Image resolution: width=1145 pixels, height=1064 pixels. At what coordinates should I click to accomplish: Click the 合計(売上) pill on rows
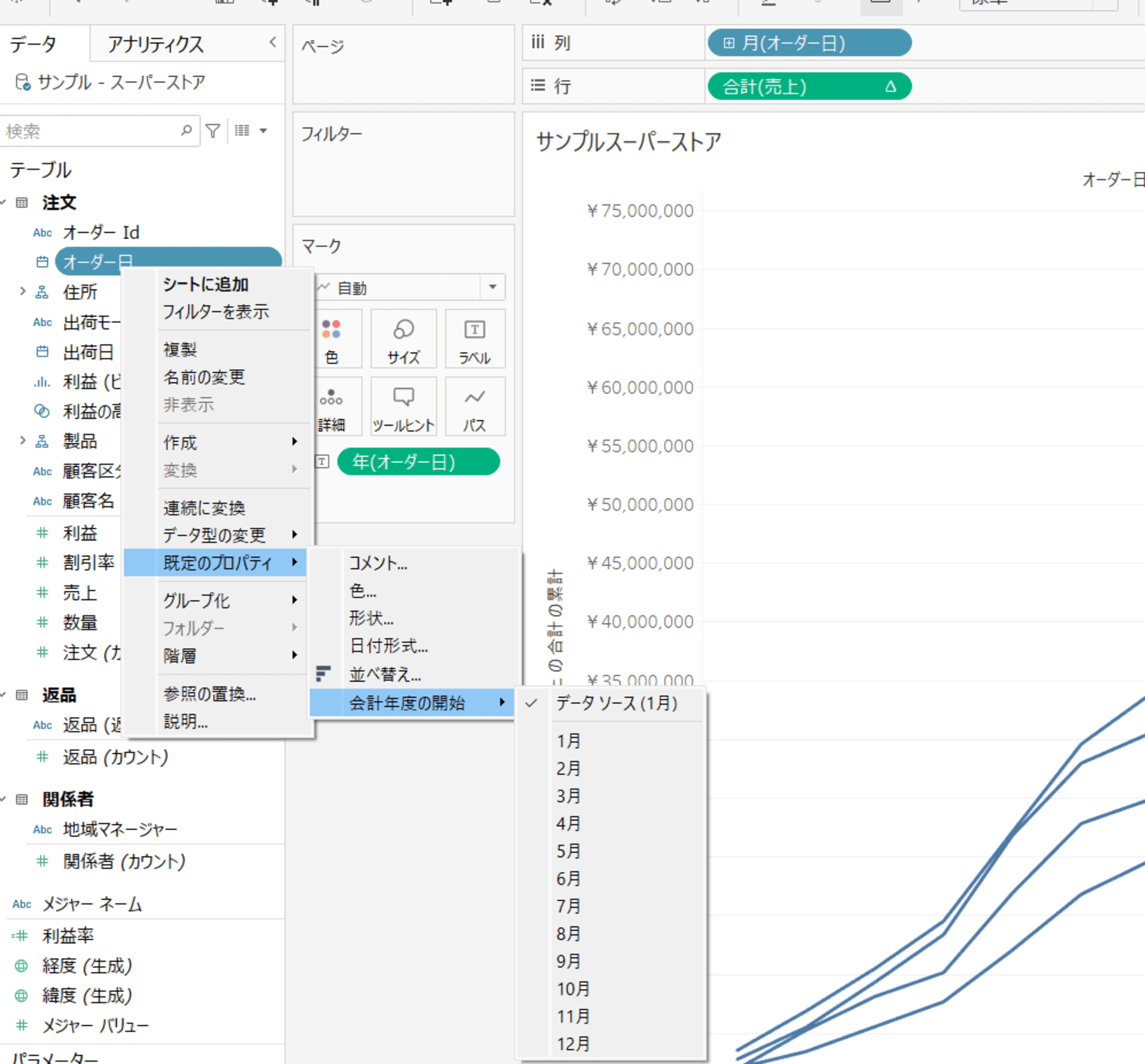point(809,87)
